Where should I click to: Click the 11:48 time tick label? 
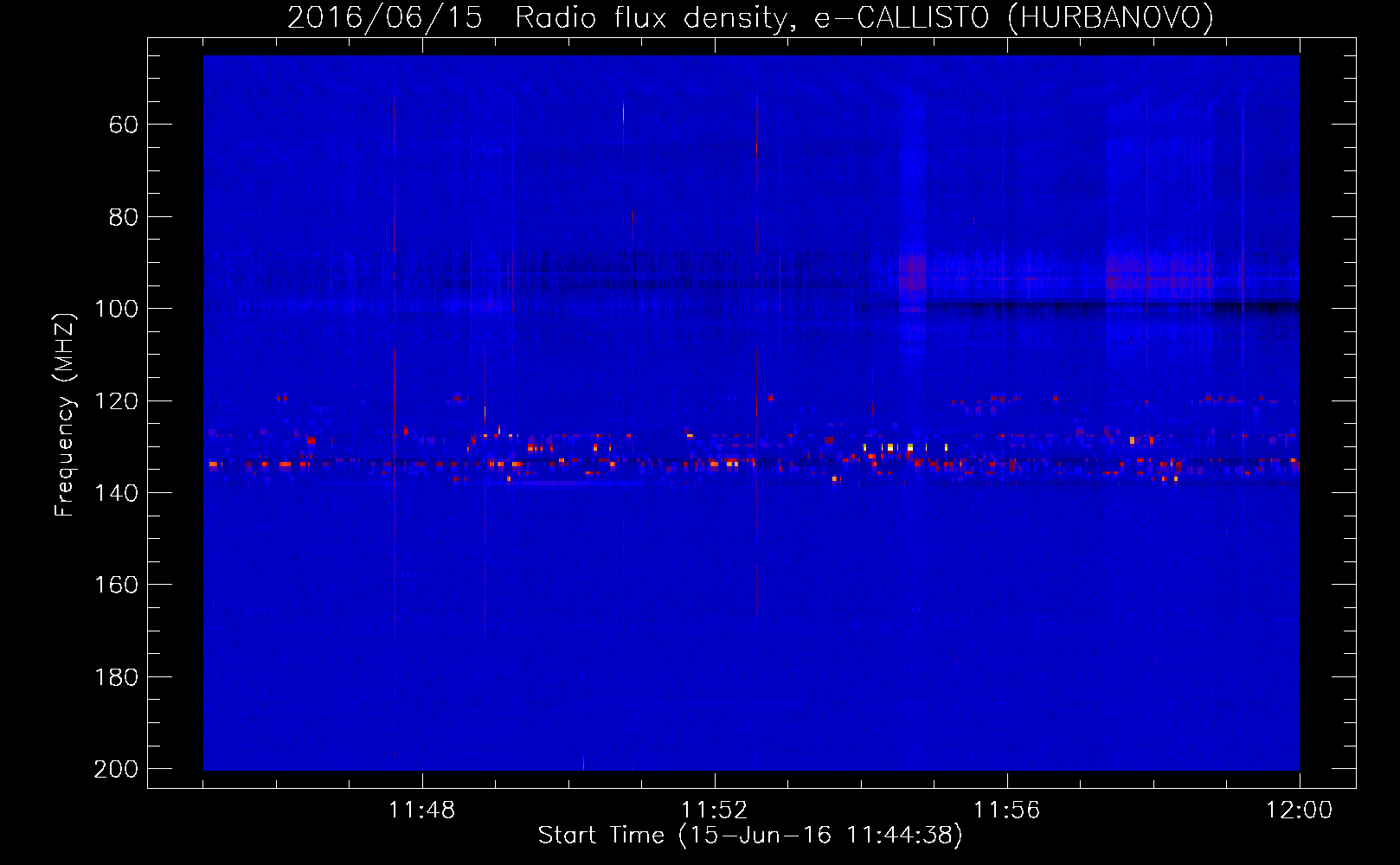tap(421, 811)
